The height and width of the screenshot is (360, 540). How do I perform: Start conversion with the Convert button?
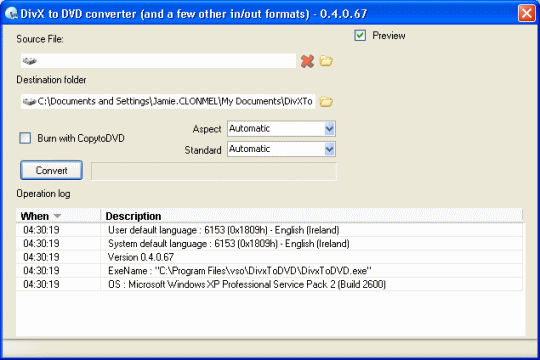51,170
